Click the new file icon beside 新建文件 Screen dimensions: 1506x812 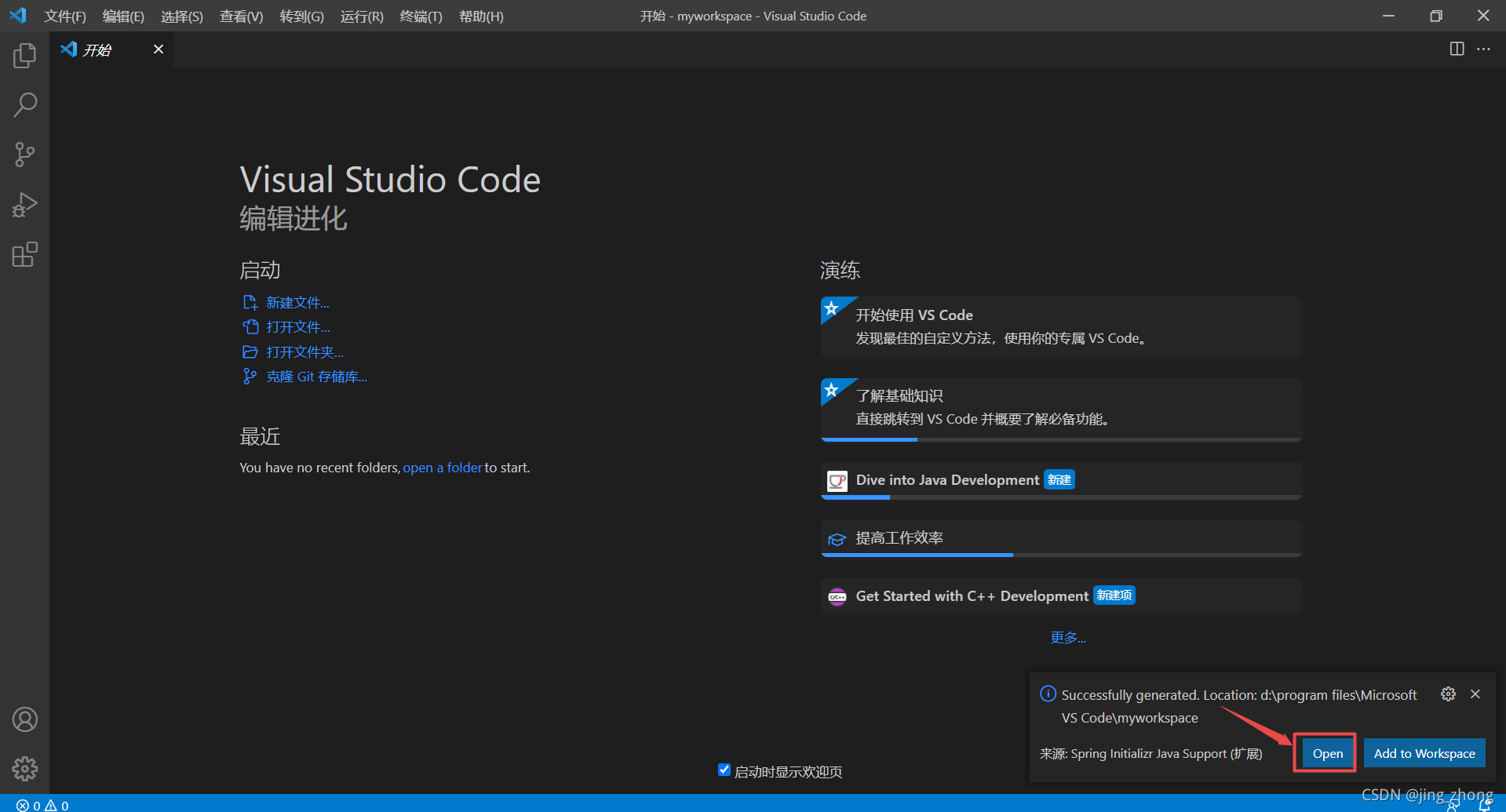point(250,303)
